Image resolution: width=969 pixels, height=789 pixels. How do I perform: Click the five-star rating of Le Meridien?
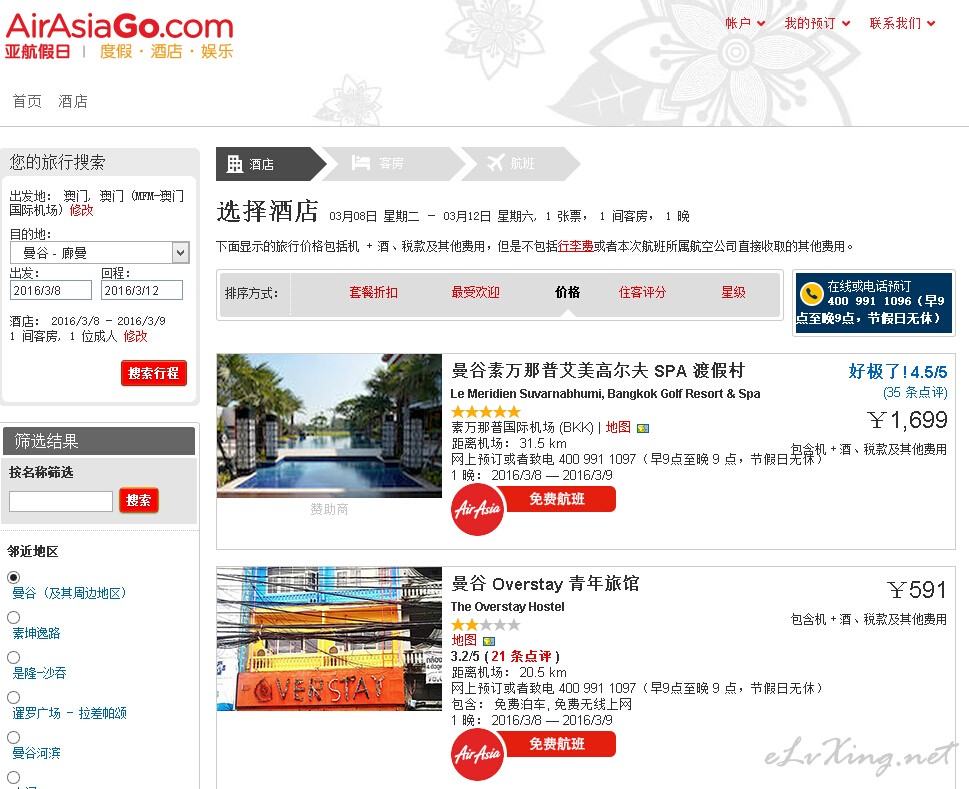click(x=486, y=411)
